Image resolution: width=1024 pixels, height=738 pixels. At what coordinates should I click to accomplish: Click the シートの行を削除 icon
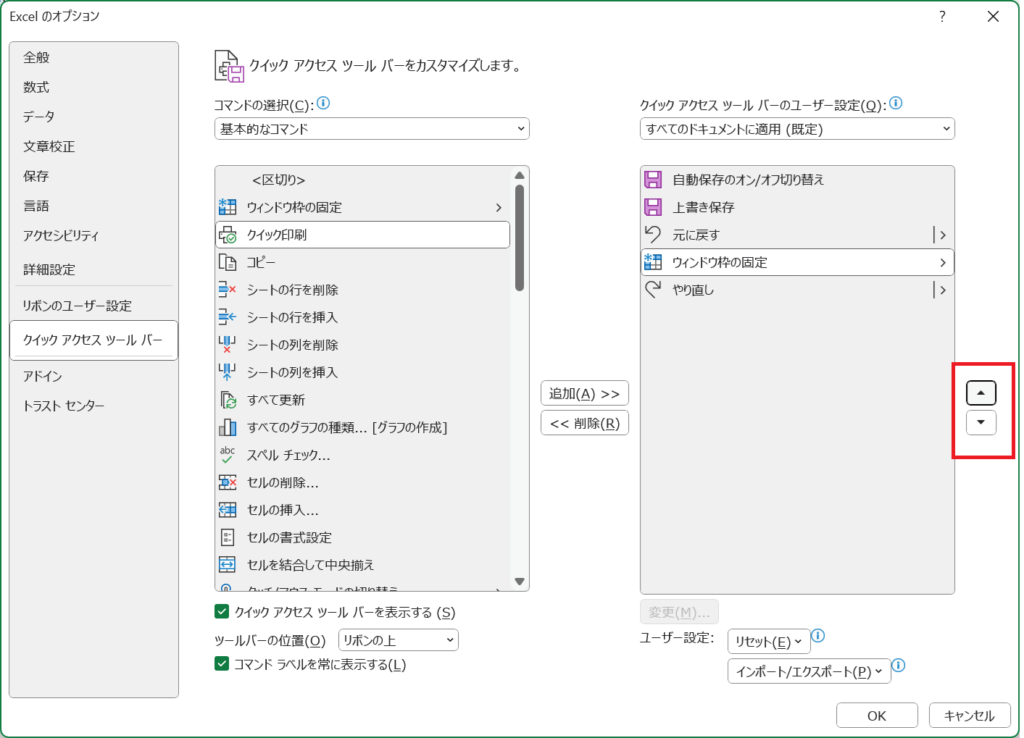coord(227,289)
